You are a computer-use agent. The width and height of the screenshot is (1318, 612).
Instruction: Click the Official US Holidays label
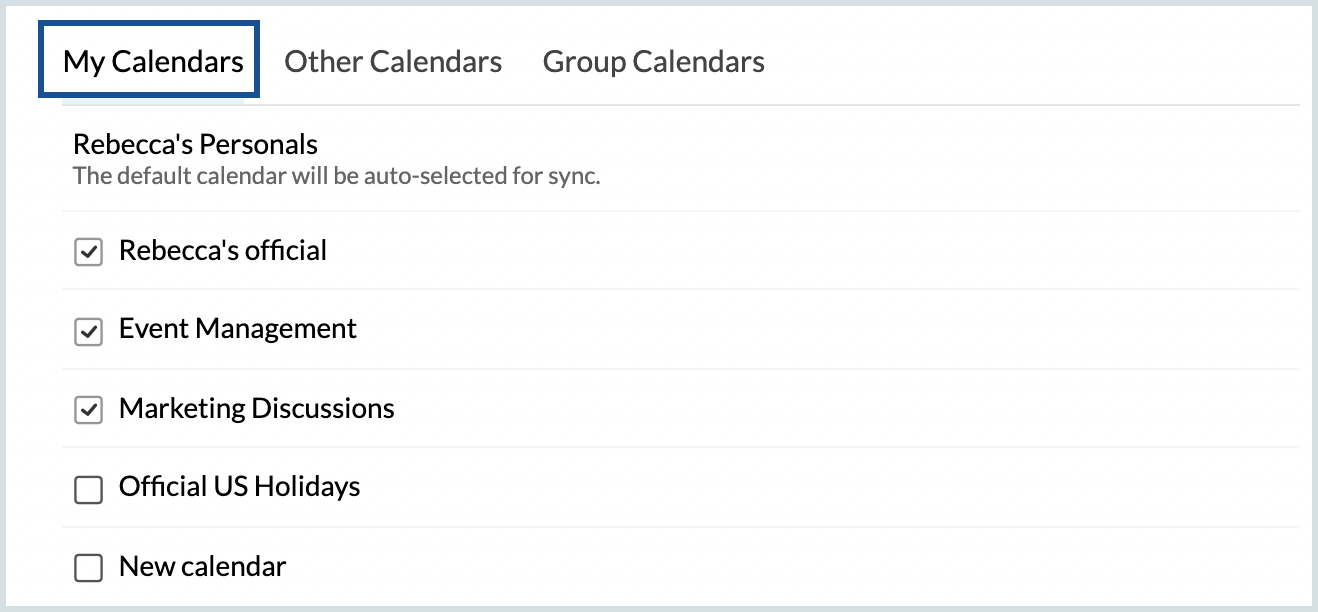point(239,487)
